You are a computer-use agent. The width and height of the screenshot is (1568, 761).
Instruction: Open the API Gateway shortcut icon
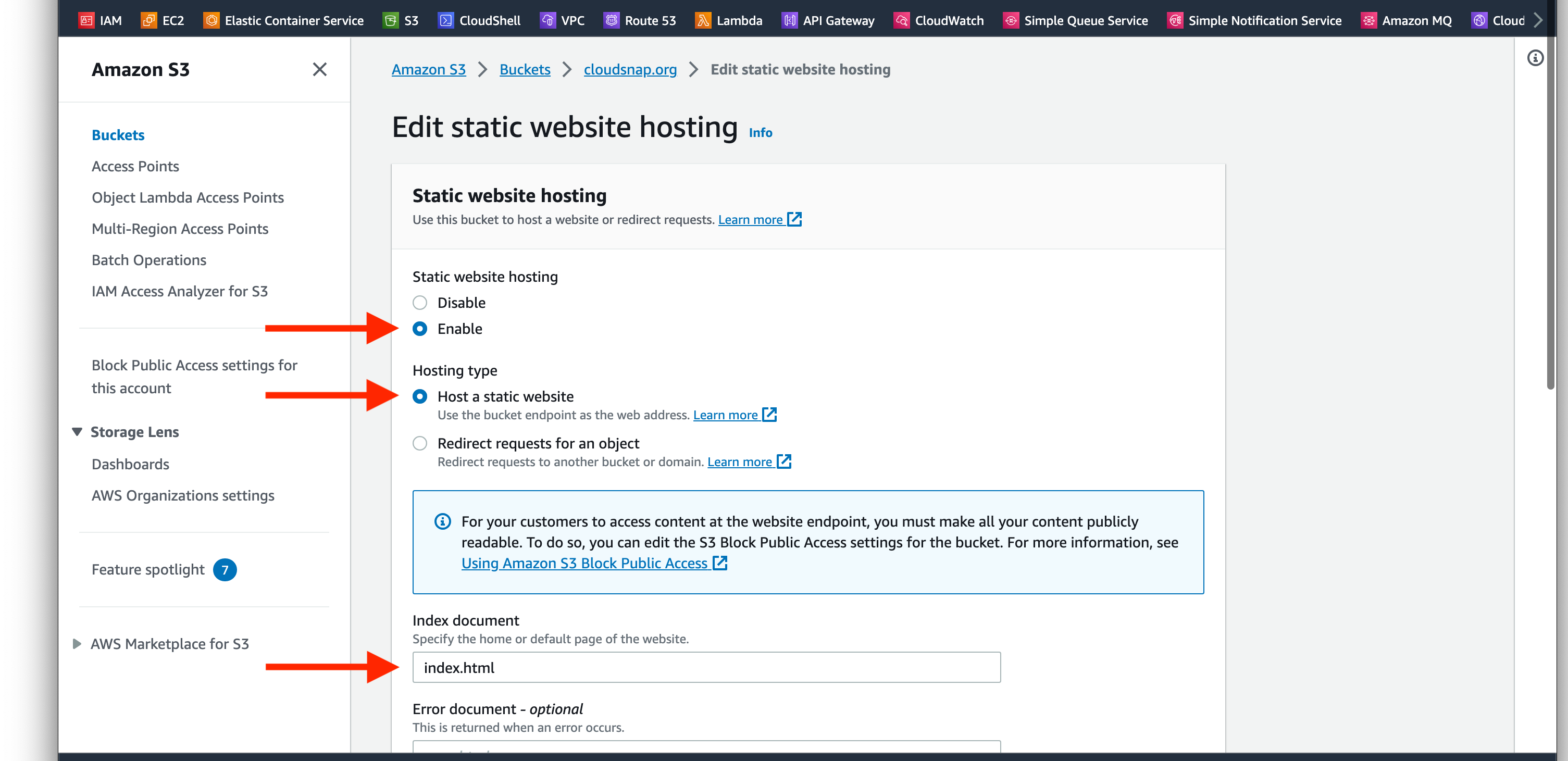(x=790, y=20)
